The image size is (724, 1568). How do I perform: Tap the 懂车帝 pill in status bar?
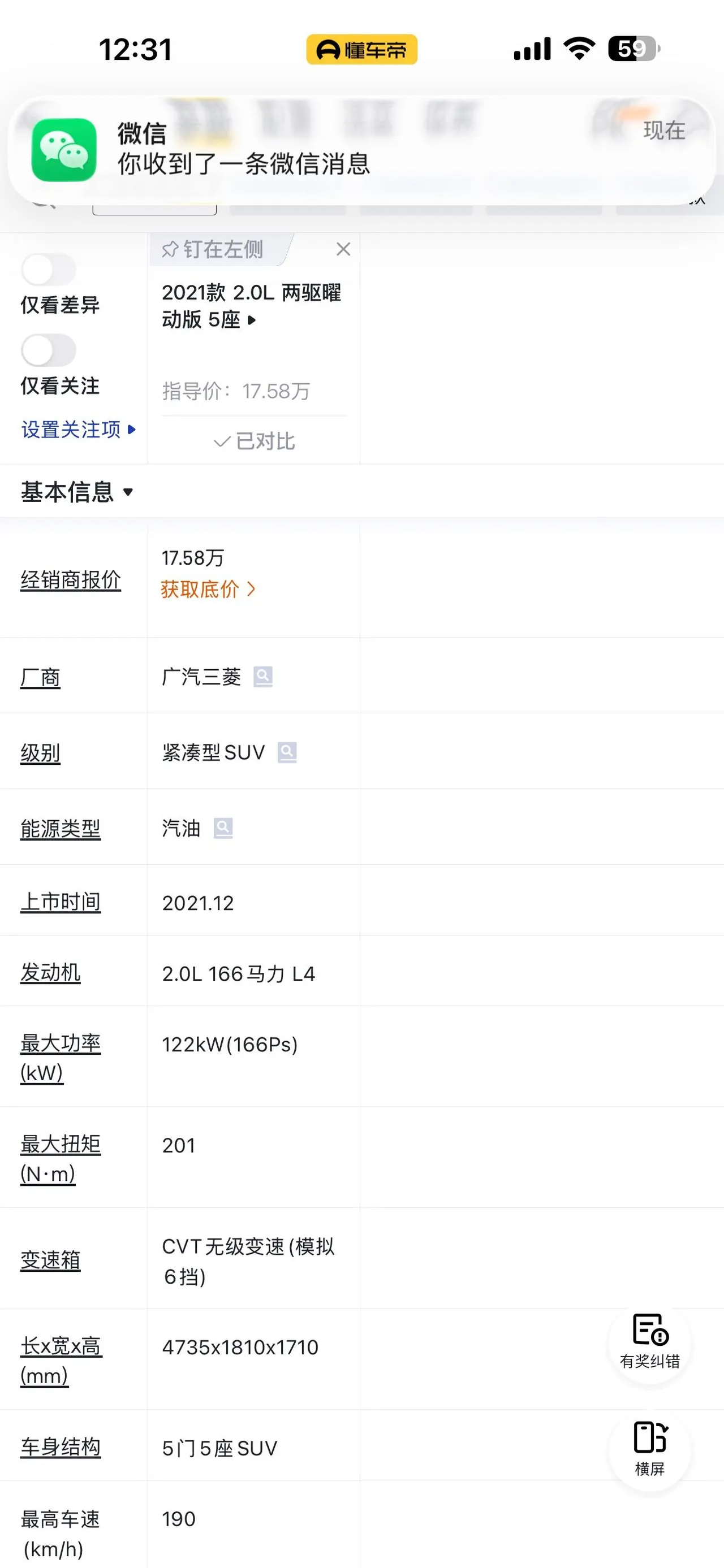coord(361,49)
